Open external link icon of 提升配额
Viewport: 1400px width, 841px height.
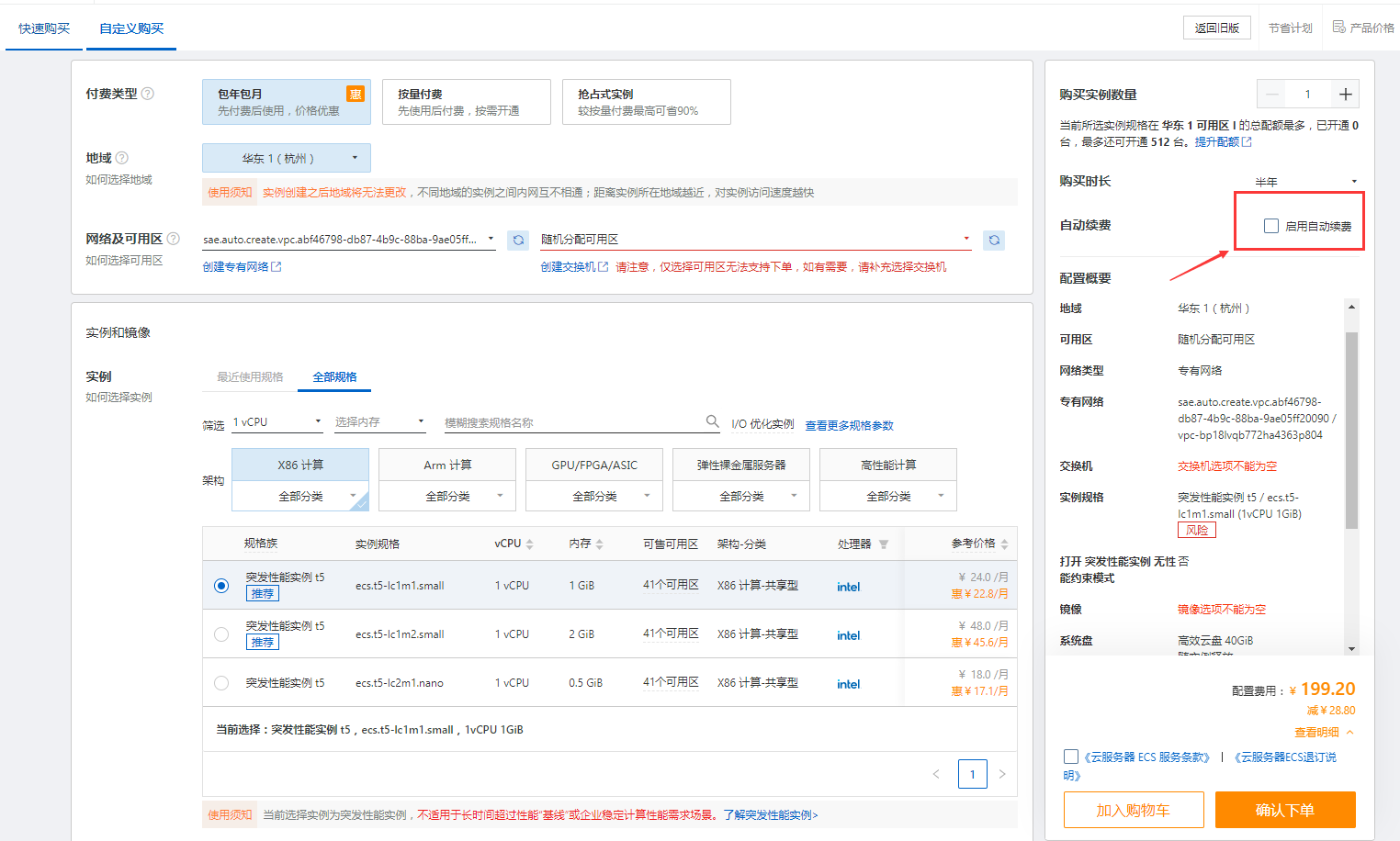pos(1247,141)
